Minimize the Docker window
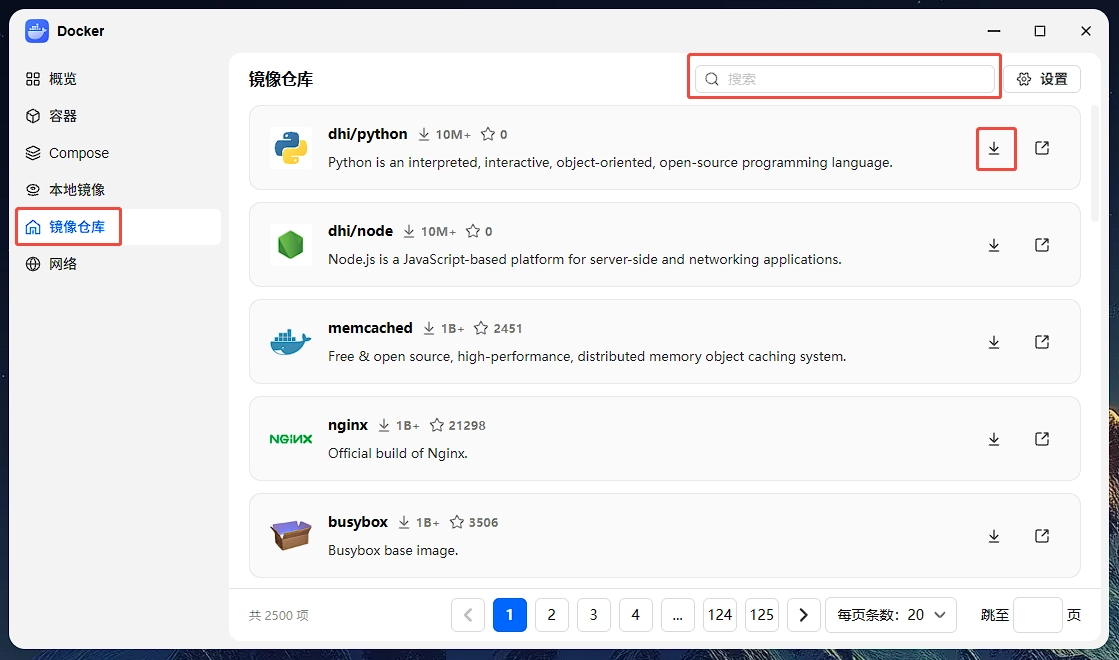Viewport: 1119px width, 660px height. [993, 31]
